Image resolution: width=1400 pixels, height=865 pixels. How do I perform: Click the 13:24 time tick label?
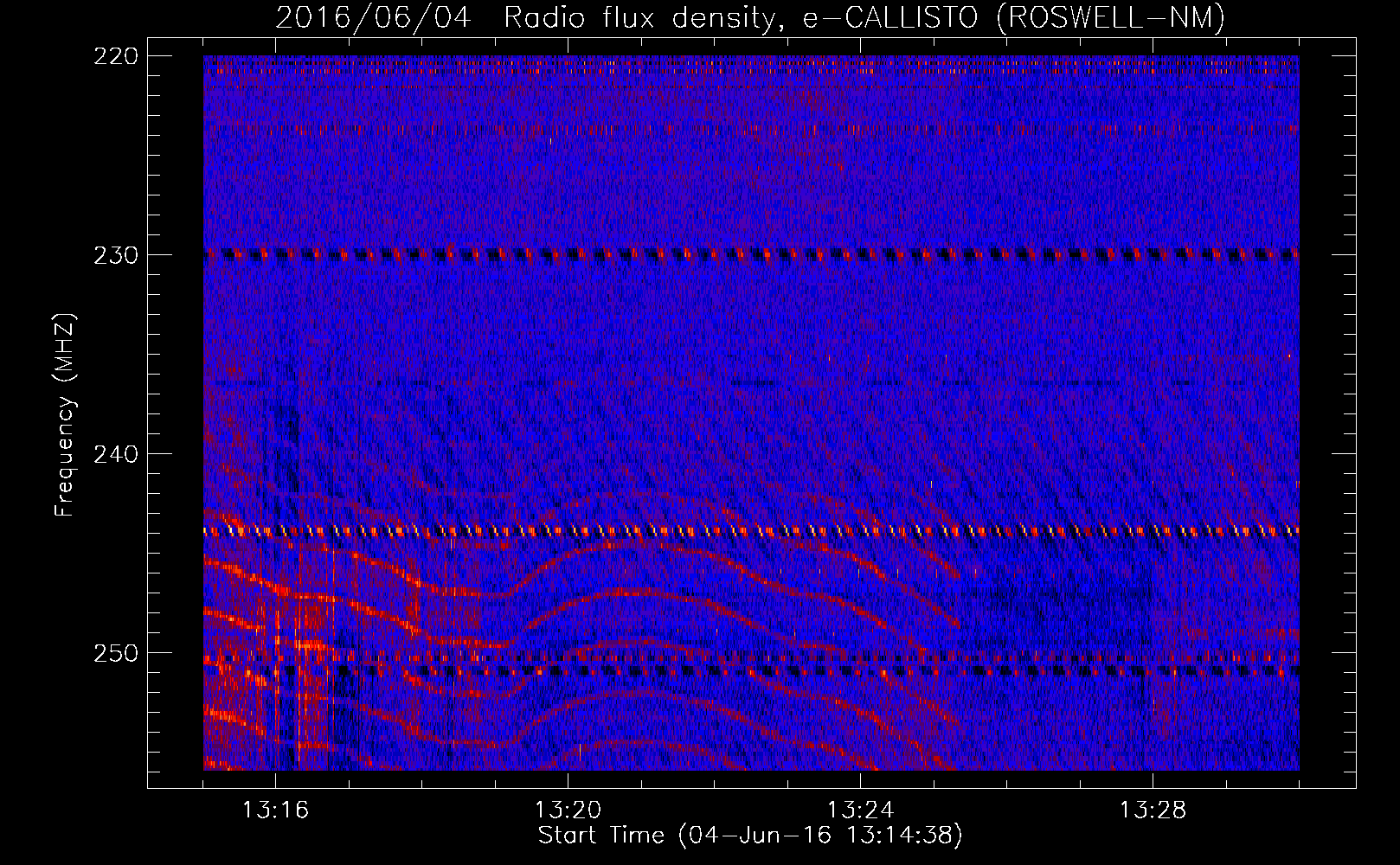point(860,811)
